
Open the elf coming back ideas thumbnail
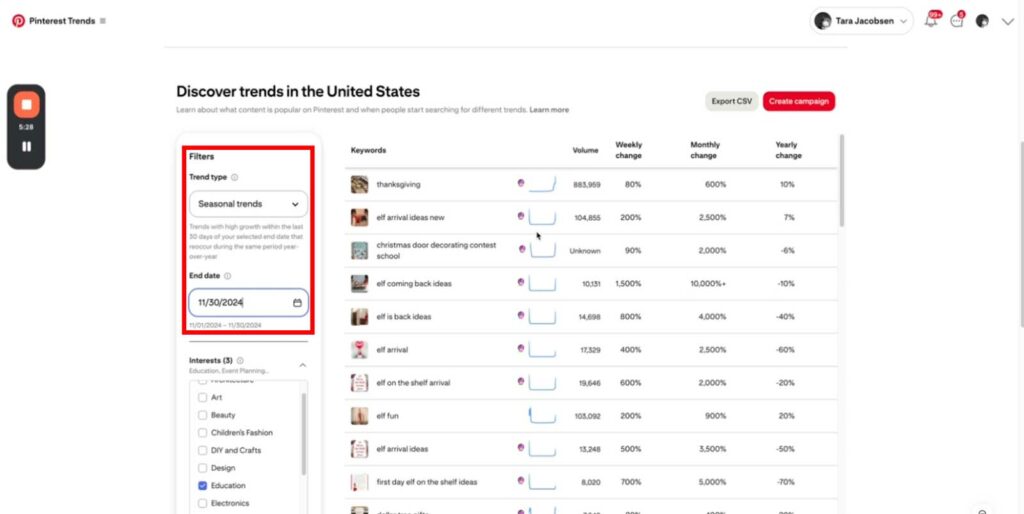coord(359,283)
